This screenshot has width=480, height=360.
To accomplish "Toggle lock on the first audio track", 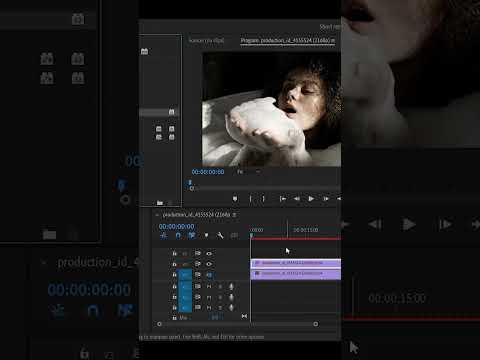I will [x=174, y=286].
